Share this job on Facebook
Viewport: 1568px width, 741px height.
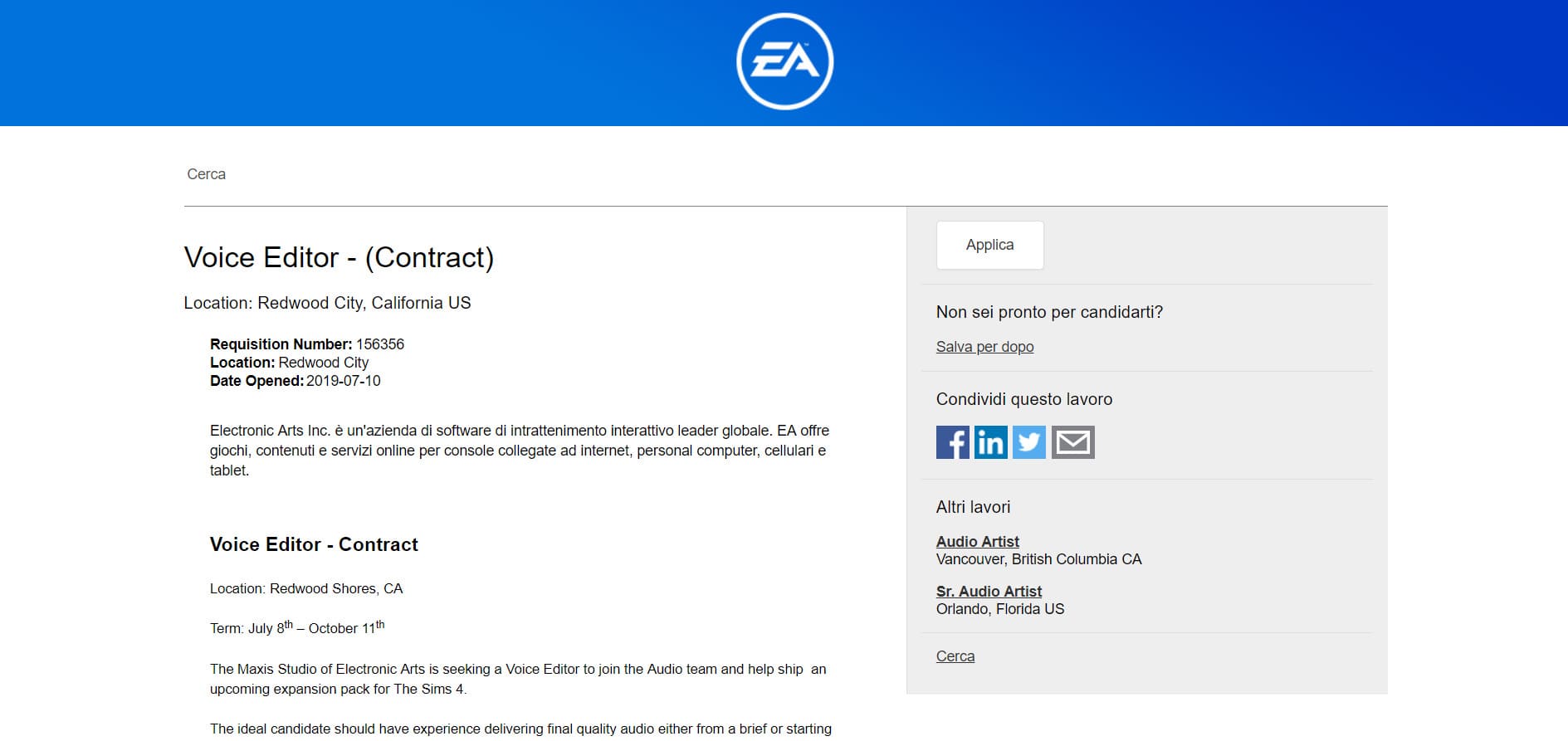coord(952,442)
